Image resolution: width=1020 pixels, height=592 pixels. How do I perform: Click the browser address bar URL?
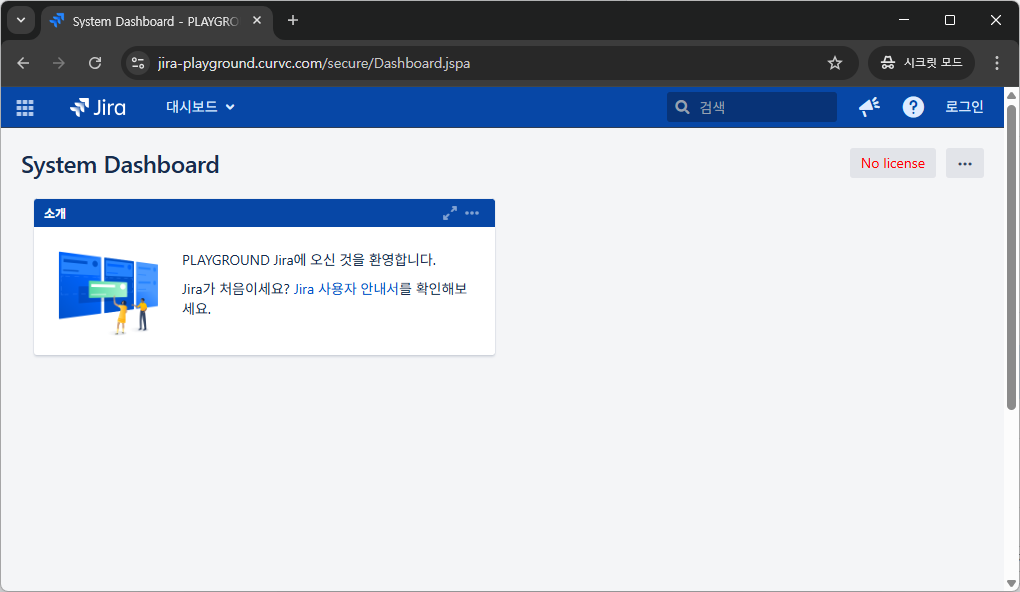[x=314, y=63]
